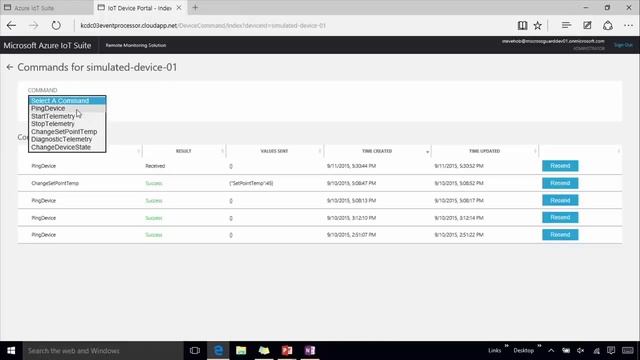Resend the PingDevice command with Received result

(x=560, y=166)
